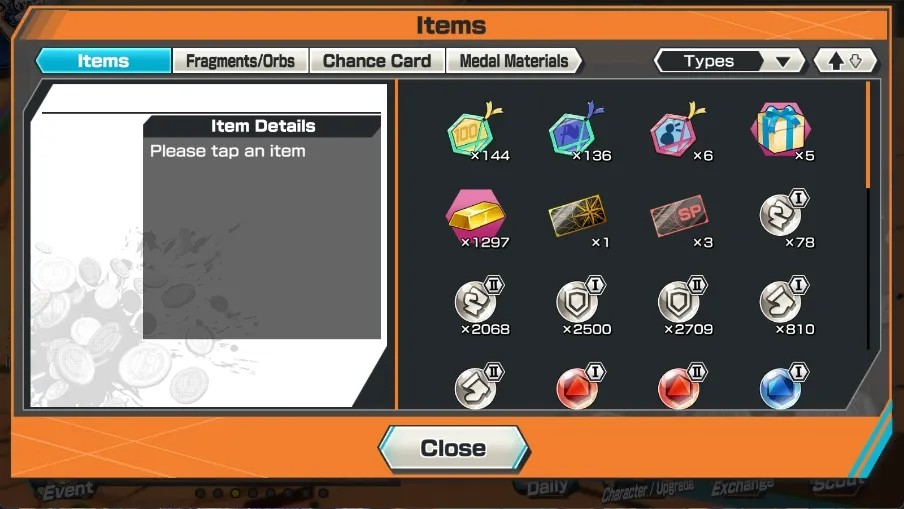Click the orange item list scrollbar
Screen dimensions: 904x509
(868, 135)
